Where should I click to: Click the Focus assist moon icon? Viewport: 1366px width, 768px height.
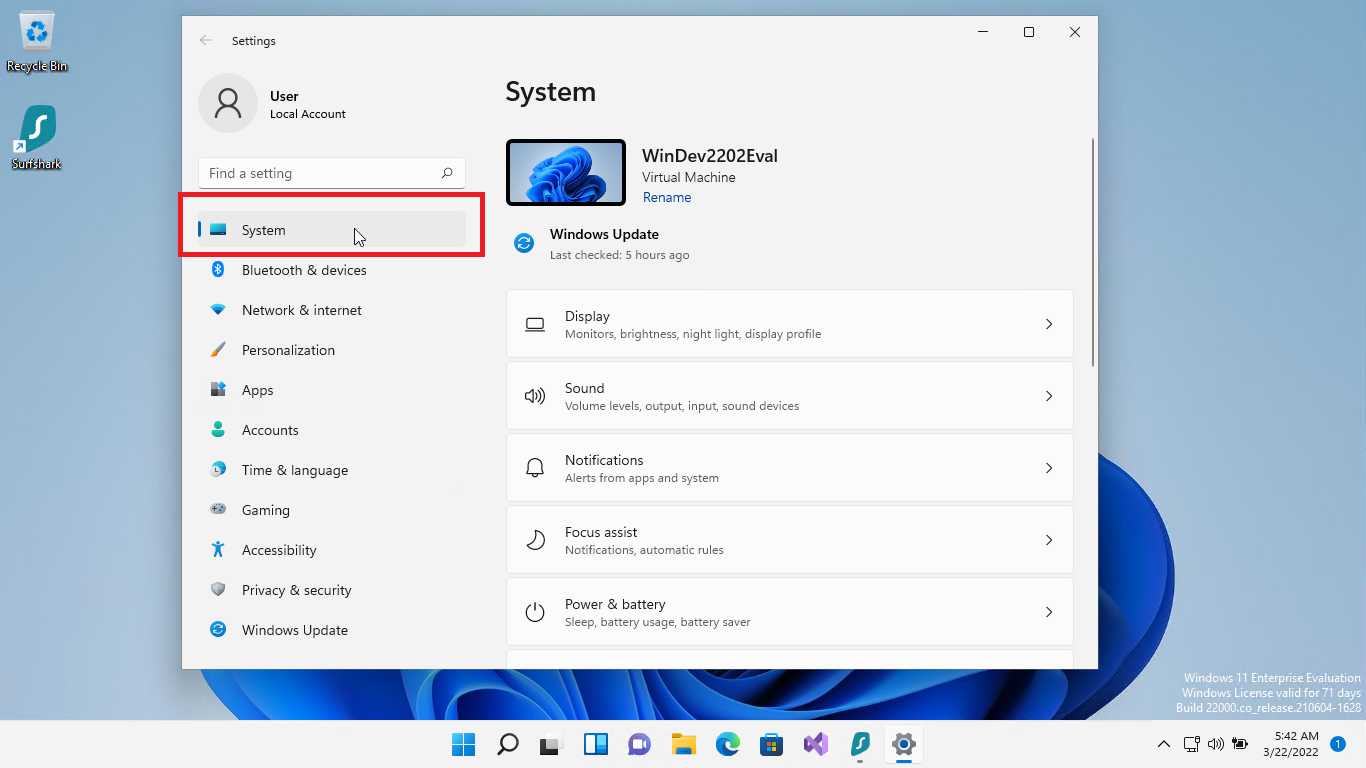(x=535, y=540)
